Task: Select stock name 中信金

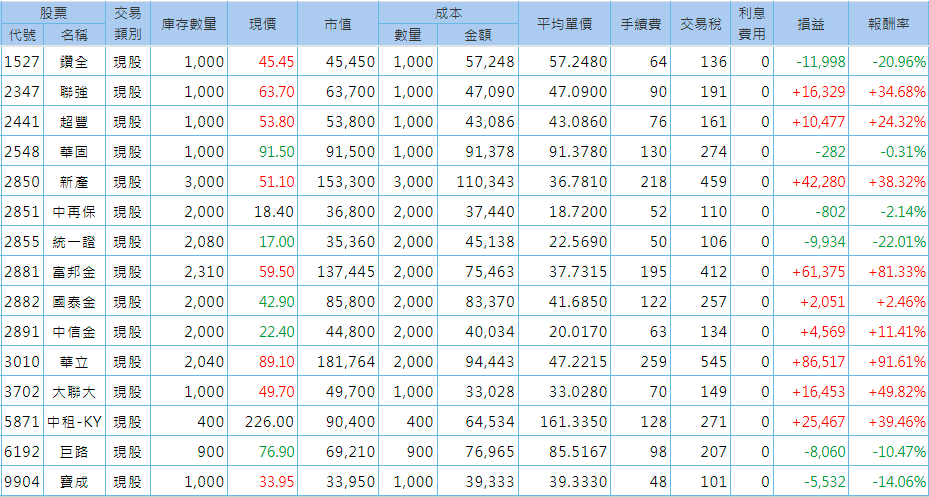Action: click(x=74, y=332)
